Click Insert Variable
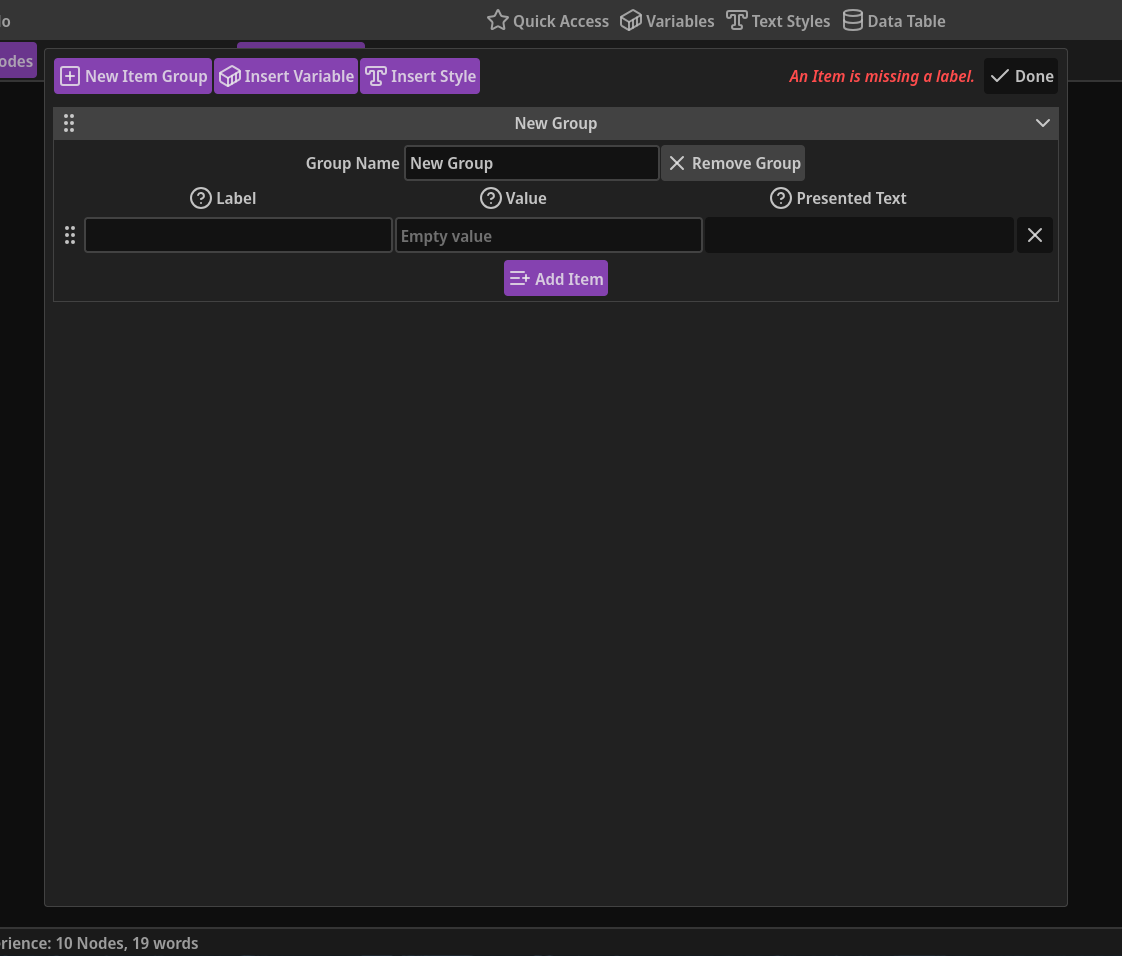Image resolution: width=1122 pixels, height=956 pixels. pos(286,75)
